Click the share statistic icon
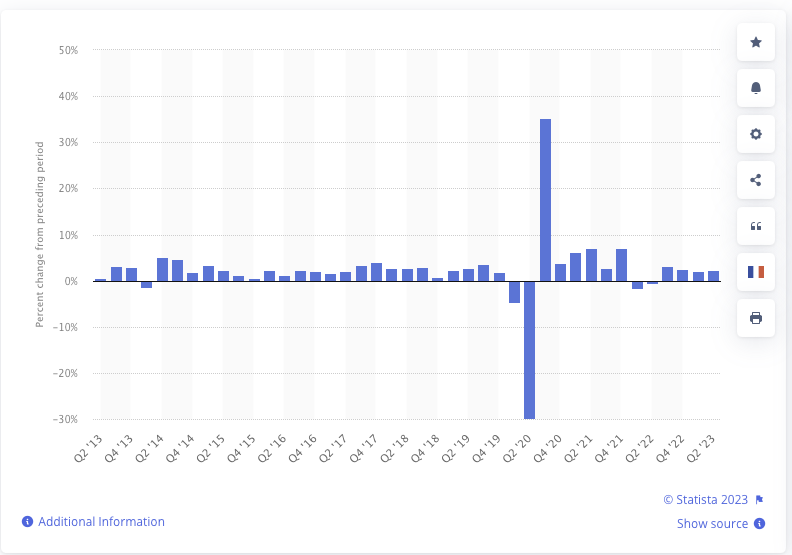This screenshot has height=555, width=792. 756,180
